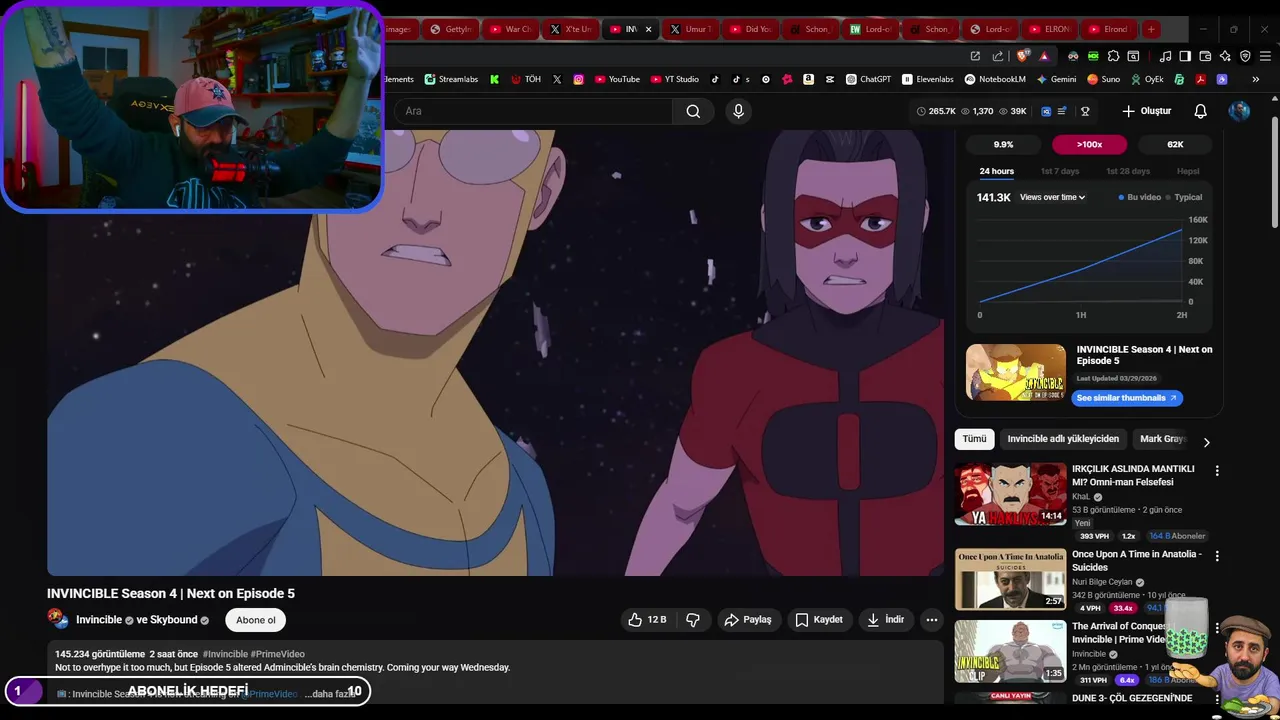Viewport: 1280px width, 720px height.
Task: Select the 1st 7 days tab
Action: point(1060,171)
